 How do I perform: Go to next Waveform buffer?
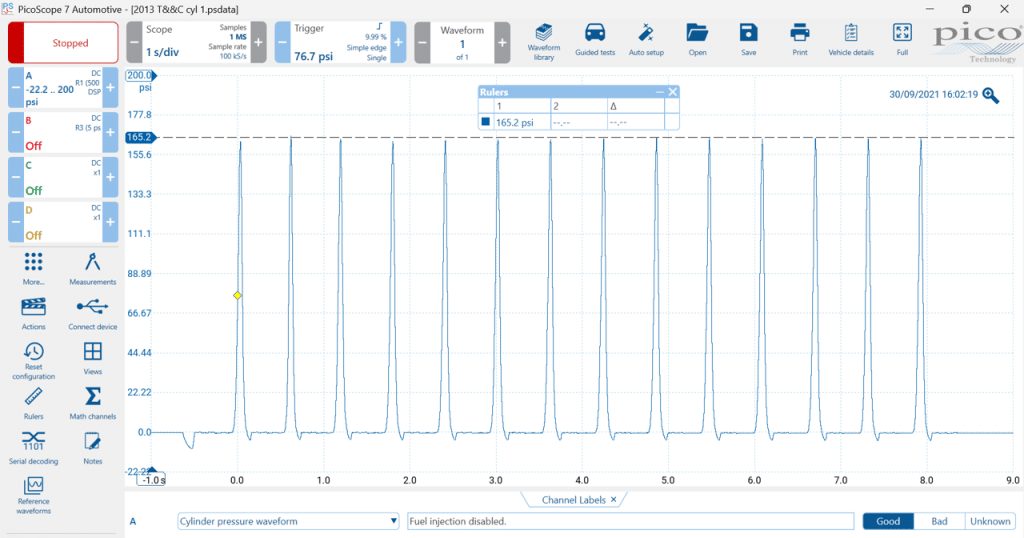pos(502,42)
